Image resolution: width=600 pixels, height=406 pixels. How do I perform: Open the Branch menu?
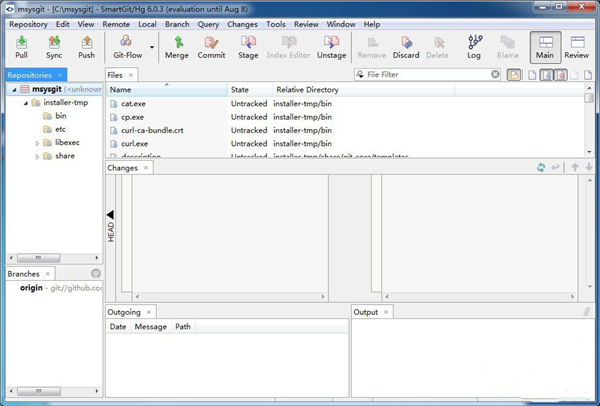(x=177, y=23)
